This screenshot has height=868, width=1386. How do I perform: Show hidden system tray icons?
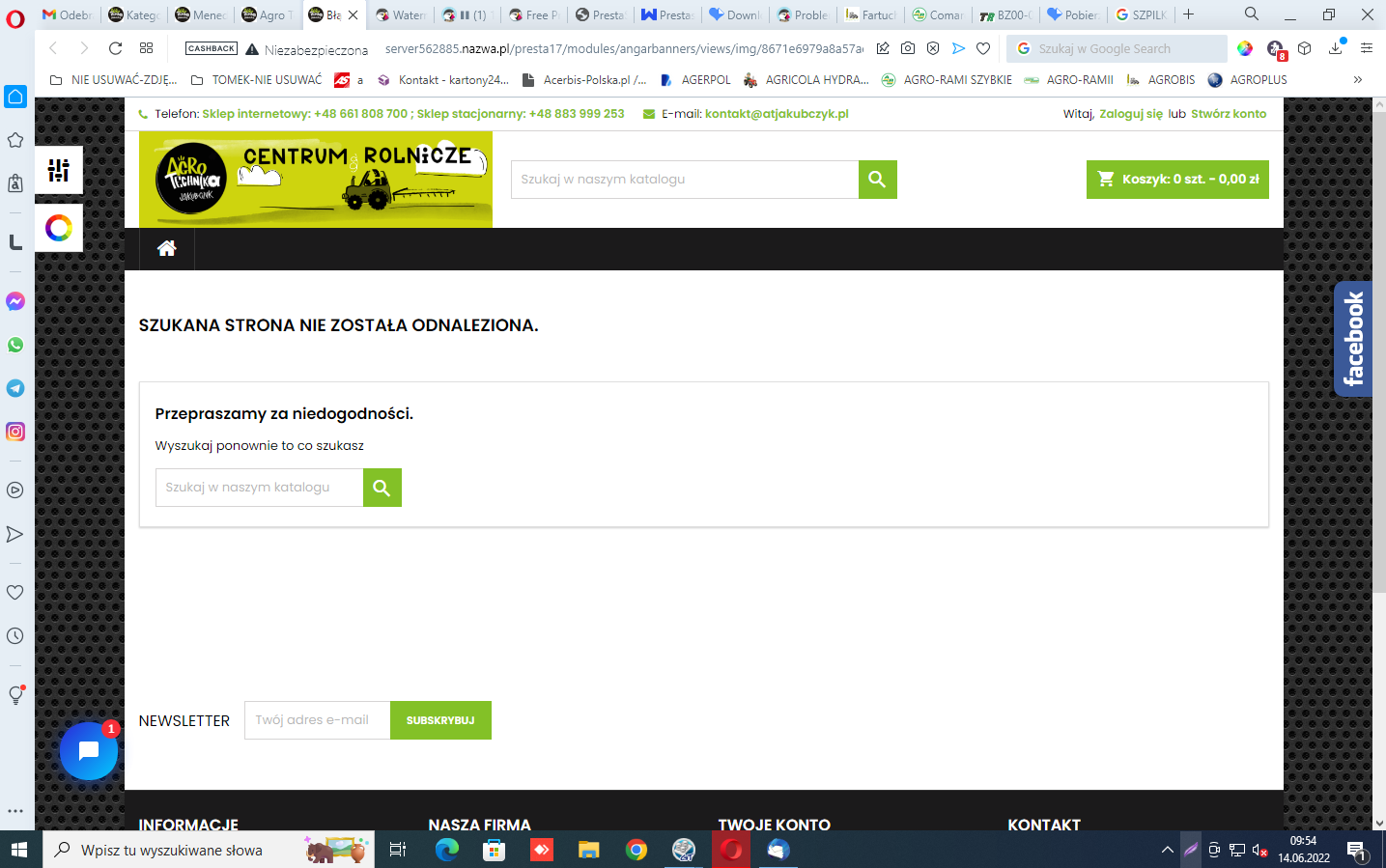click(1167, 850)
